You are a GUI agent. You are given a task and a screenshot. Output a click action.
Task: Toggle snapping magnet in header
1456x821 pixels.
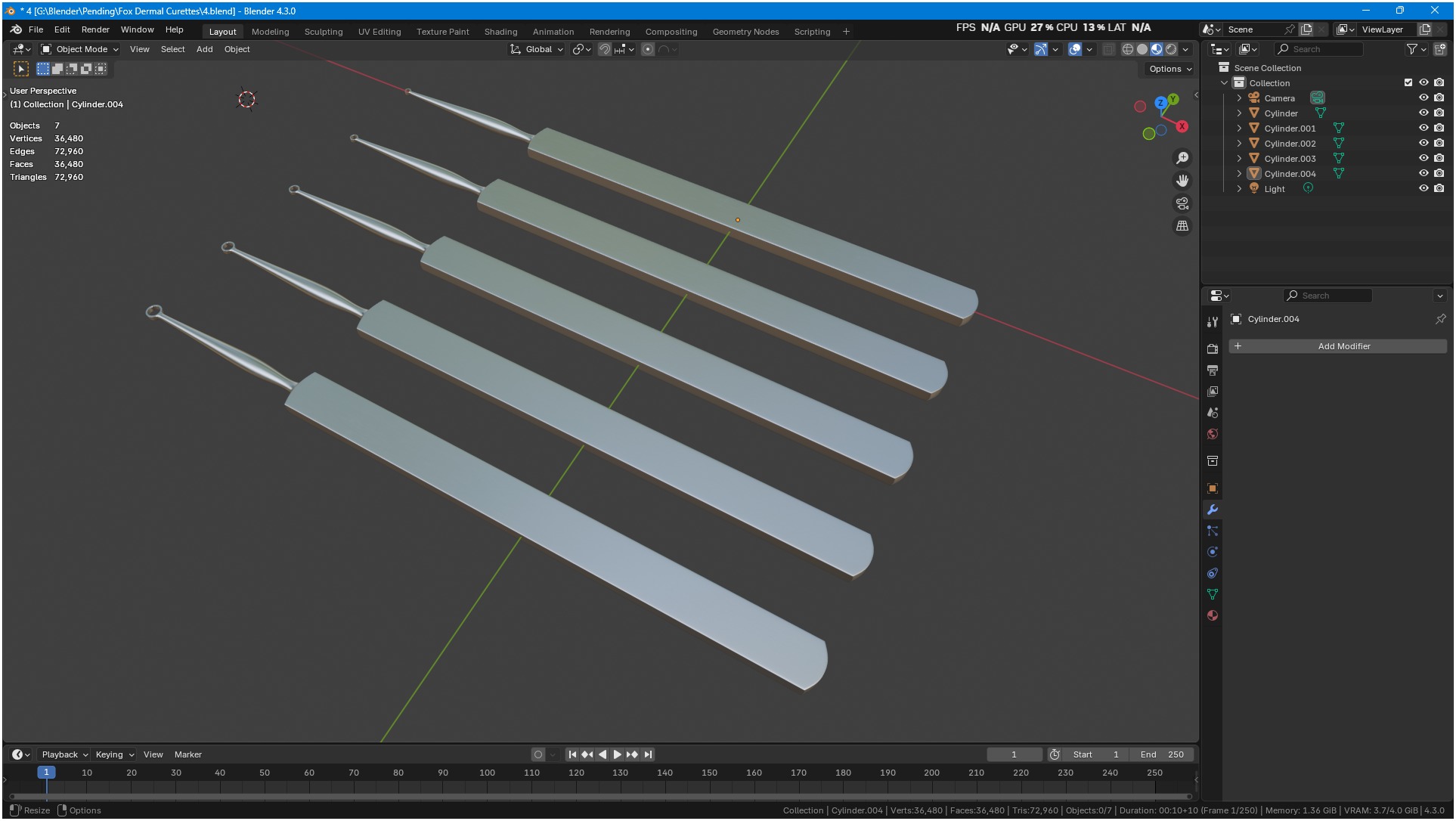tap(605, 49)
